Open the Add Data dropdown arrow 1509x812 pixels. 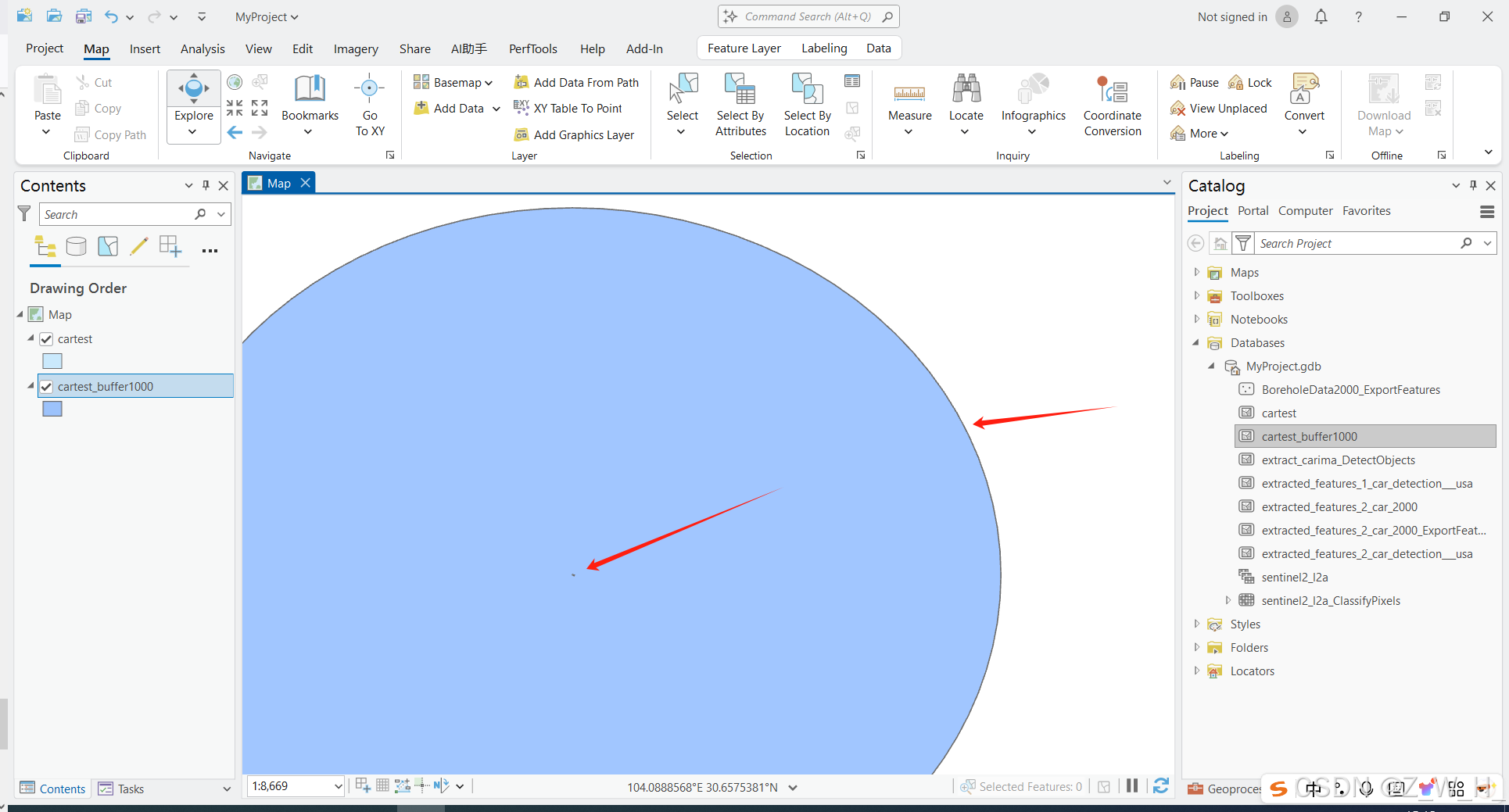tap(496, 109)
